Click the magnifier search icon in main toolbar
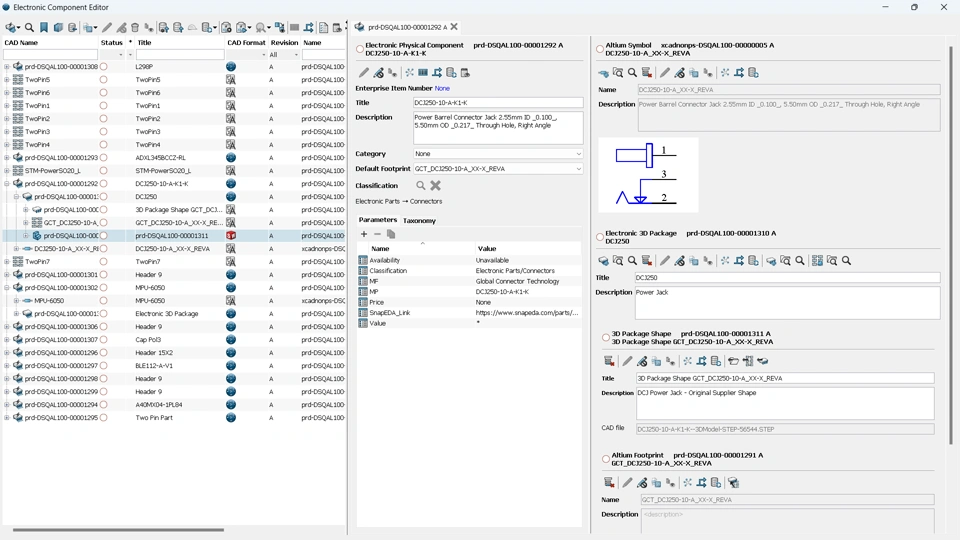The height and width of the screenshot is (540, 960). coord(29,28)
